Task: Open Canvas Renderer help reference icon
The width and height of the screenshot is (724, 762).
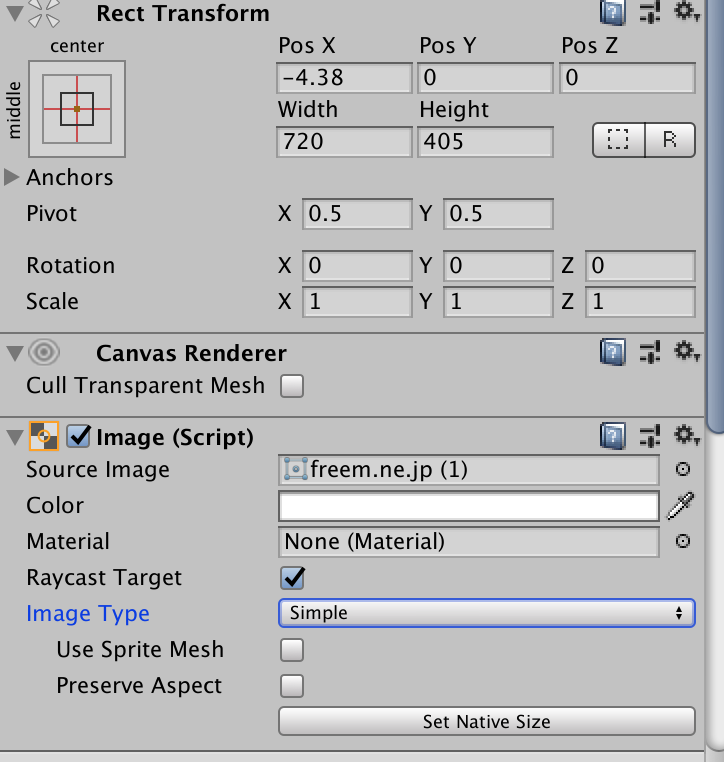Action: click(x=613, y=352)
